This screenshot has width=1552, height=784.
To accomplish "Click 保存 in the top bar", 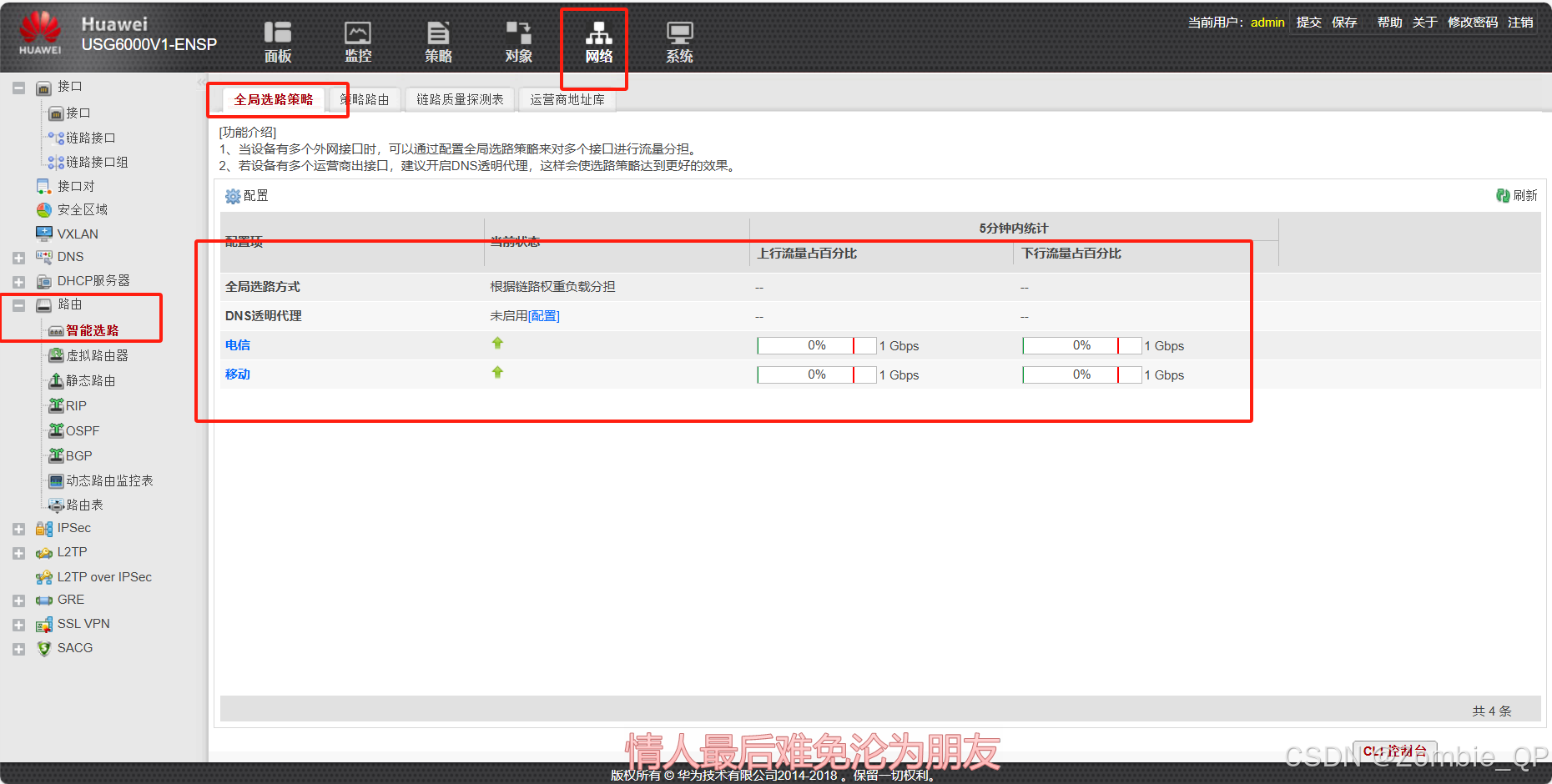I will pyautogui.click(x=1344, y=23).
